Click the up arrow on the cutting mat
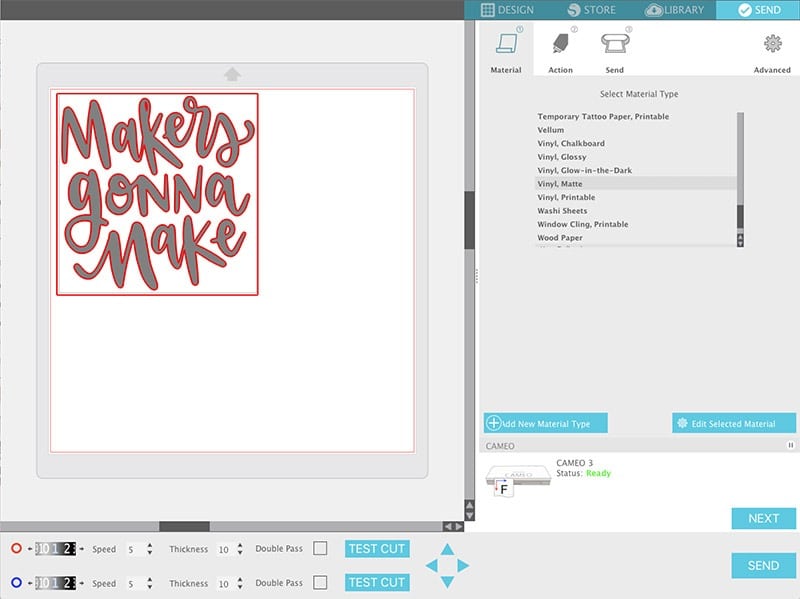The height and width of the screenshot is (599, 800). (232, 74)
